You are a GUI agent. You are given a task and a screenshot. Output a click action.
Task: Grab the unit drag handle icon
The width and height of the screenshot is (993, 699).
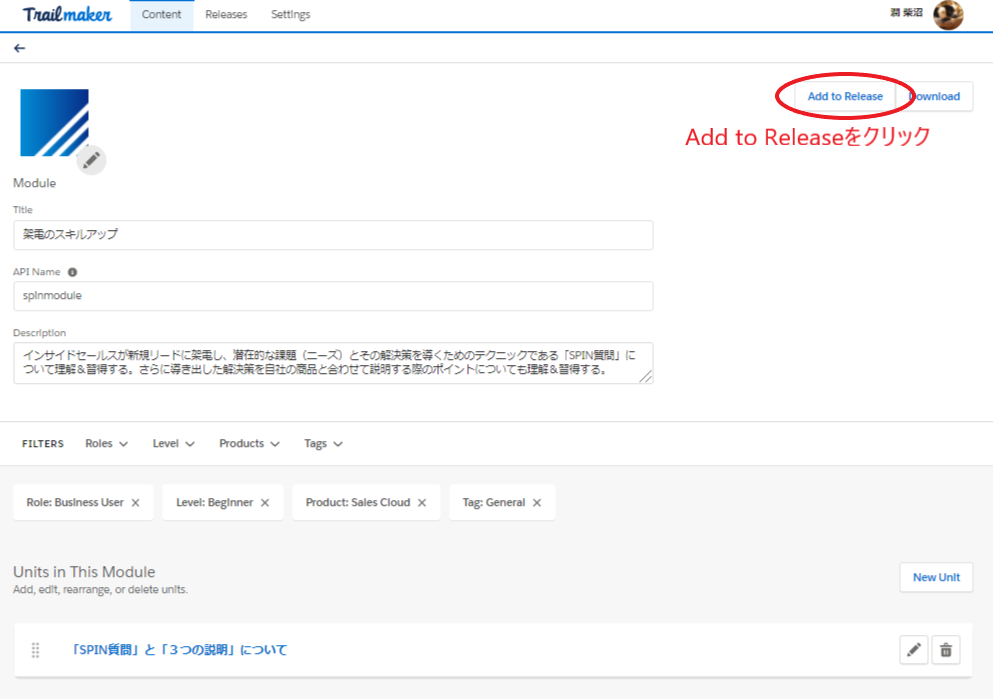point(36,650)
